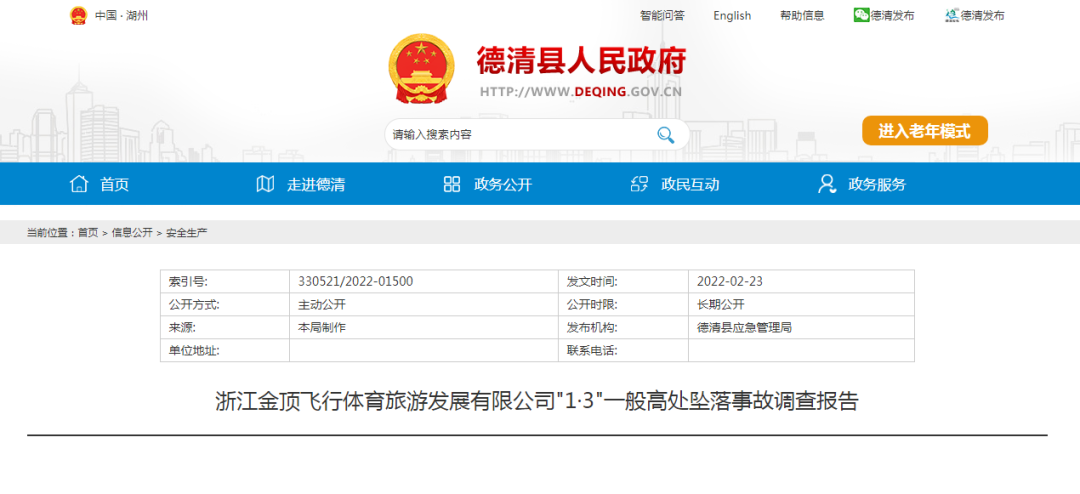This screenshot has height=494, width=1080.
Task: Click the 公开方式: label cell
Action: pos(225,304)
